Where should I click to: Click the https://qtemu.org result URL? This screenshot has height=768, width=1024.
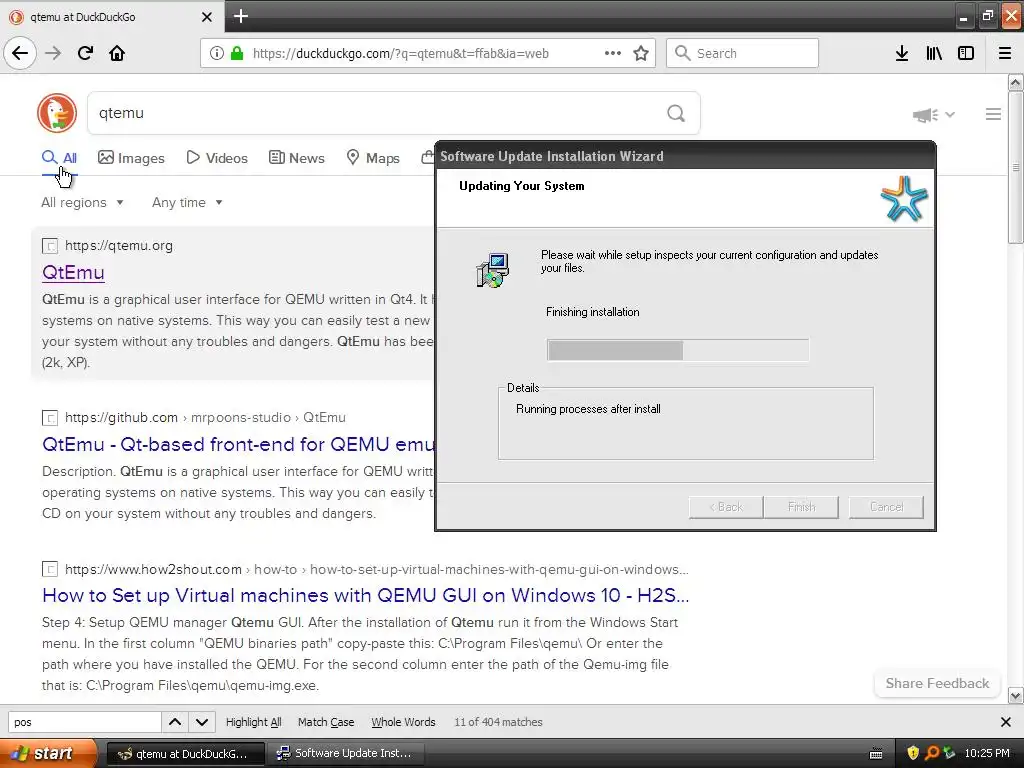(119, 246)
